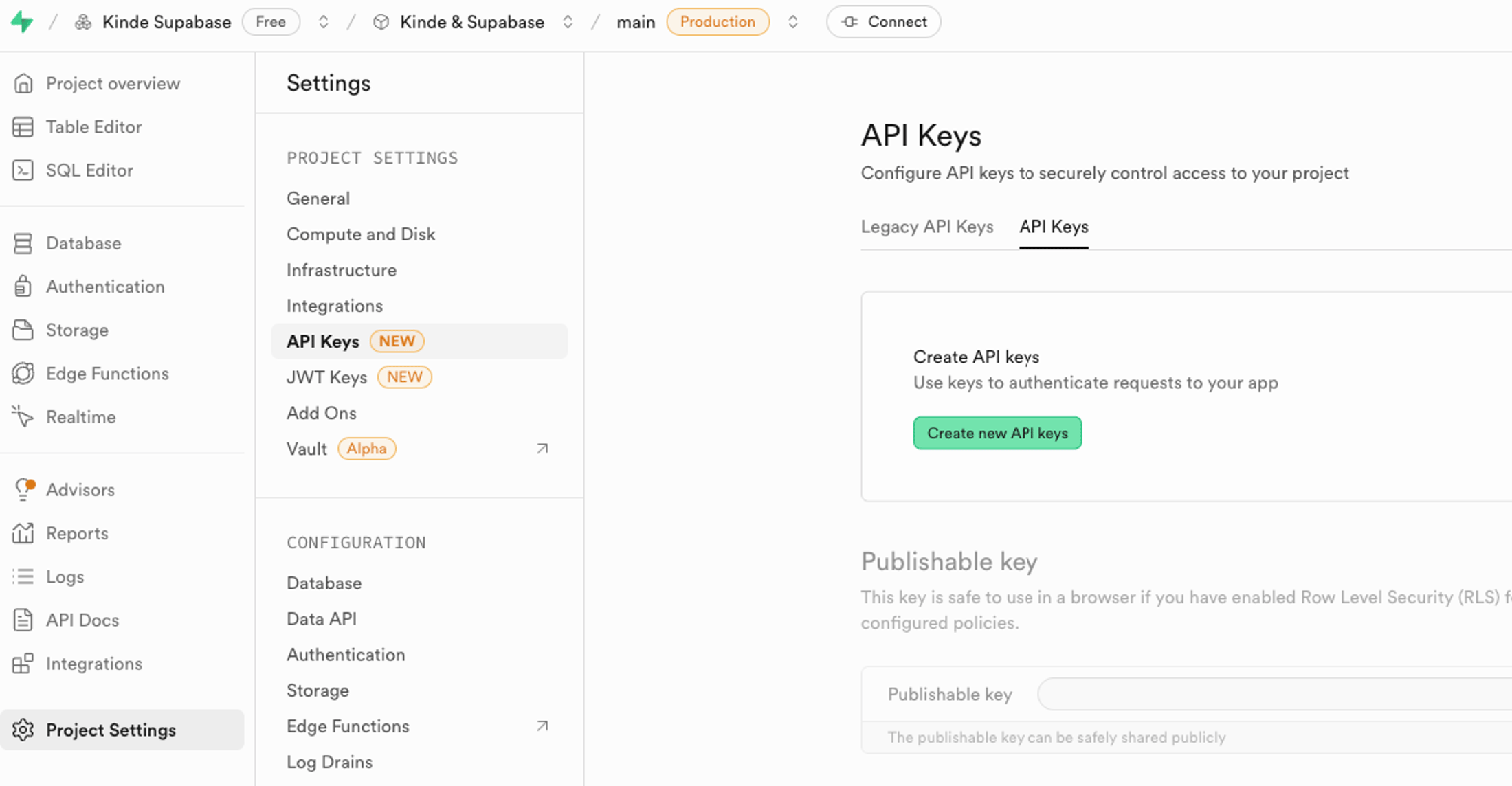Open Edge Functions in the sidebar
This screenshot has height=786, width=1512.
pos(107,373)
